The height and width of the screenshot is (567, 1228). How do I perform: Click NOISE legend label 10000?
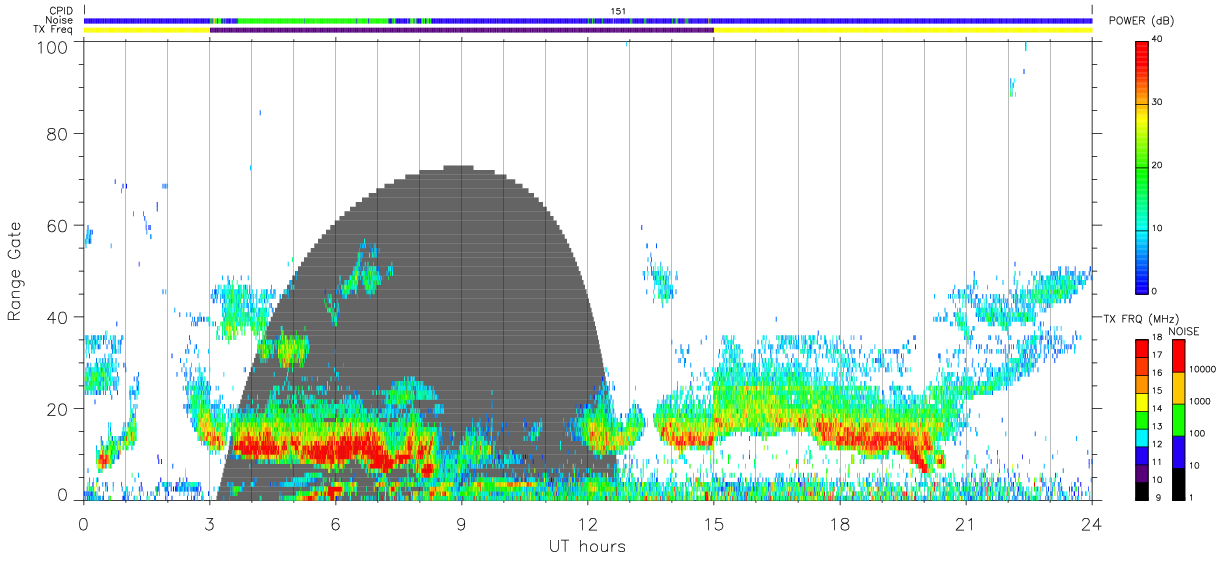click(x=1204, y=369)
